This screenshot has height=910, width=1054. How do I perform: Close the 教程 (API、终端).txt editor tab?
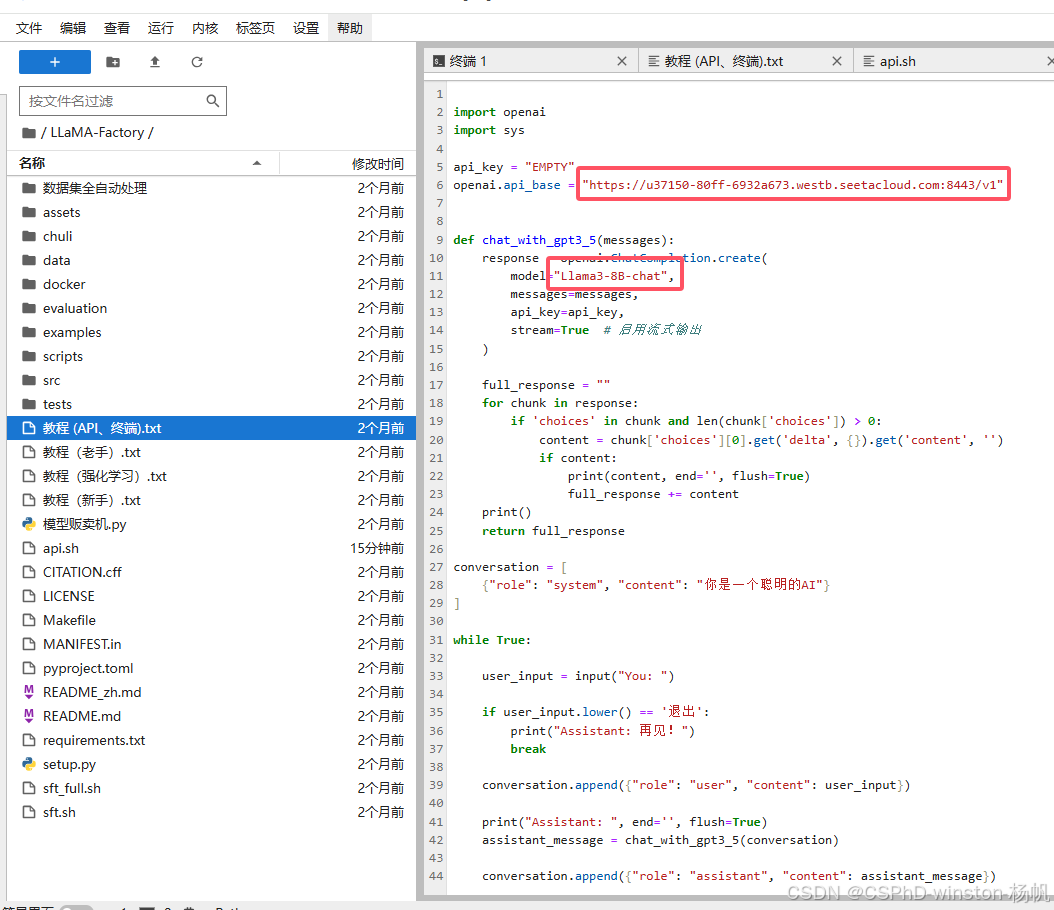point(837,61)
